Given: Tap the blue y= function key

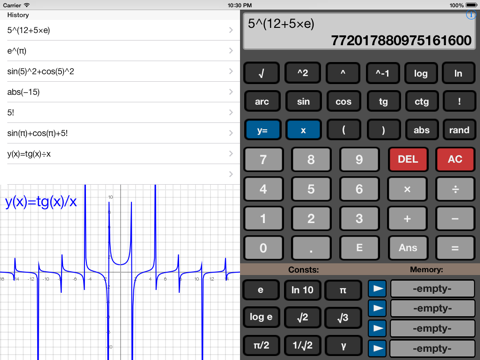Looking at the screenshot, I should click(263, 130).
